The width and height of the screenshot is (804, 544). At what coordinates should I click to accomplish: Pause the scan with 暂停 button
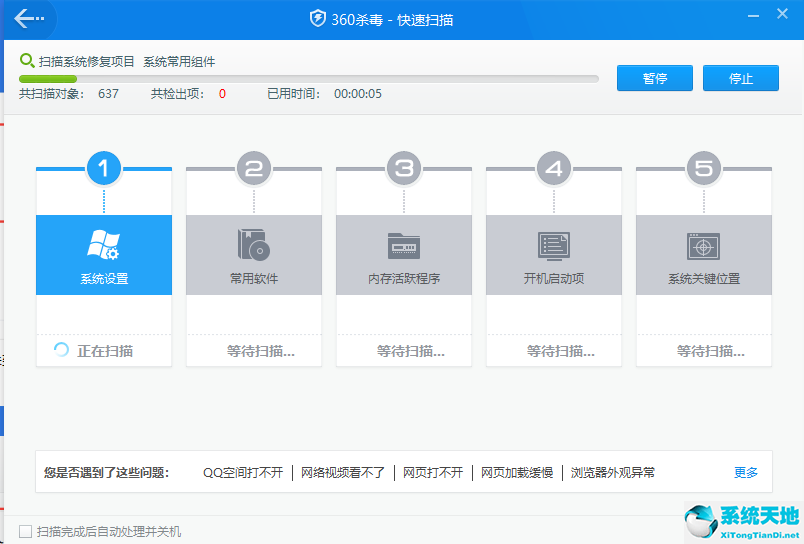tap(655, 78)
